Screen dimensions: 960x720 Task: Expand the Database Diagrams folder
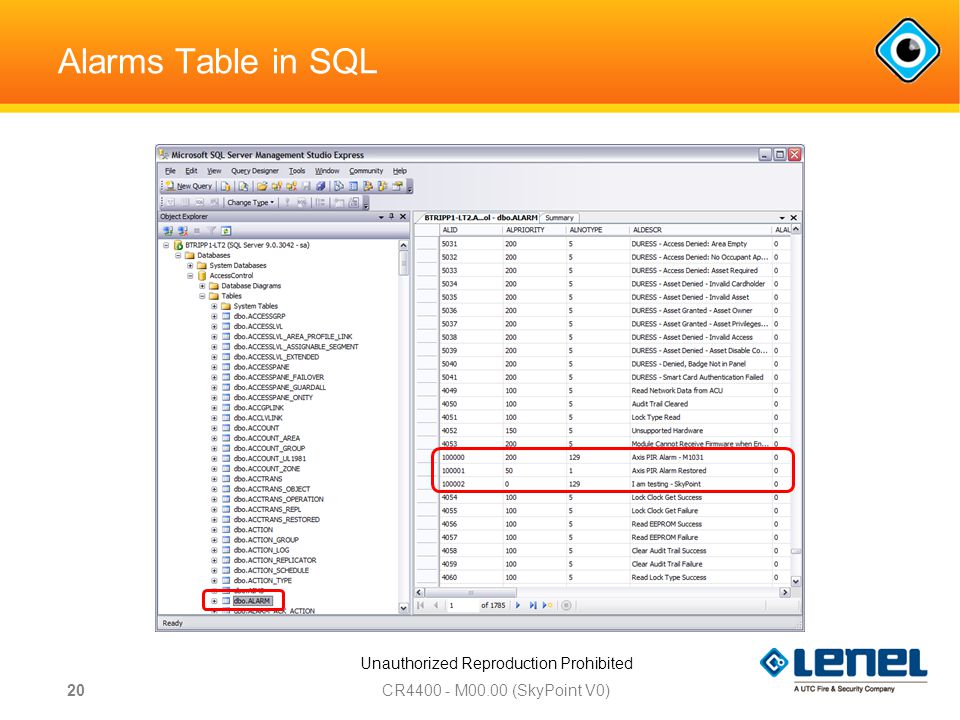[x=202, y=286]
